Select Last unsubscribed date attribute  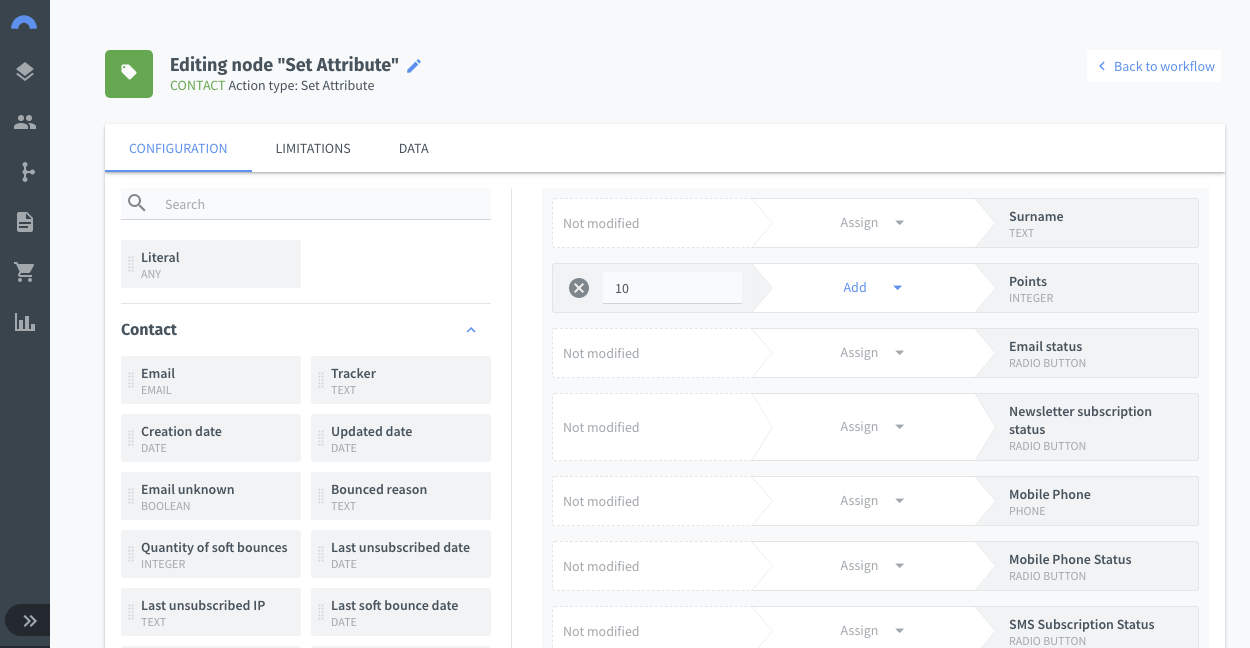pos(401,554)
